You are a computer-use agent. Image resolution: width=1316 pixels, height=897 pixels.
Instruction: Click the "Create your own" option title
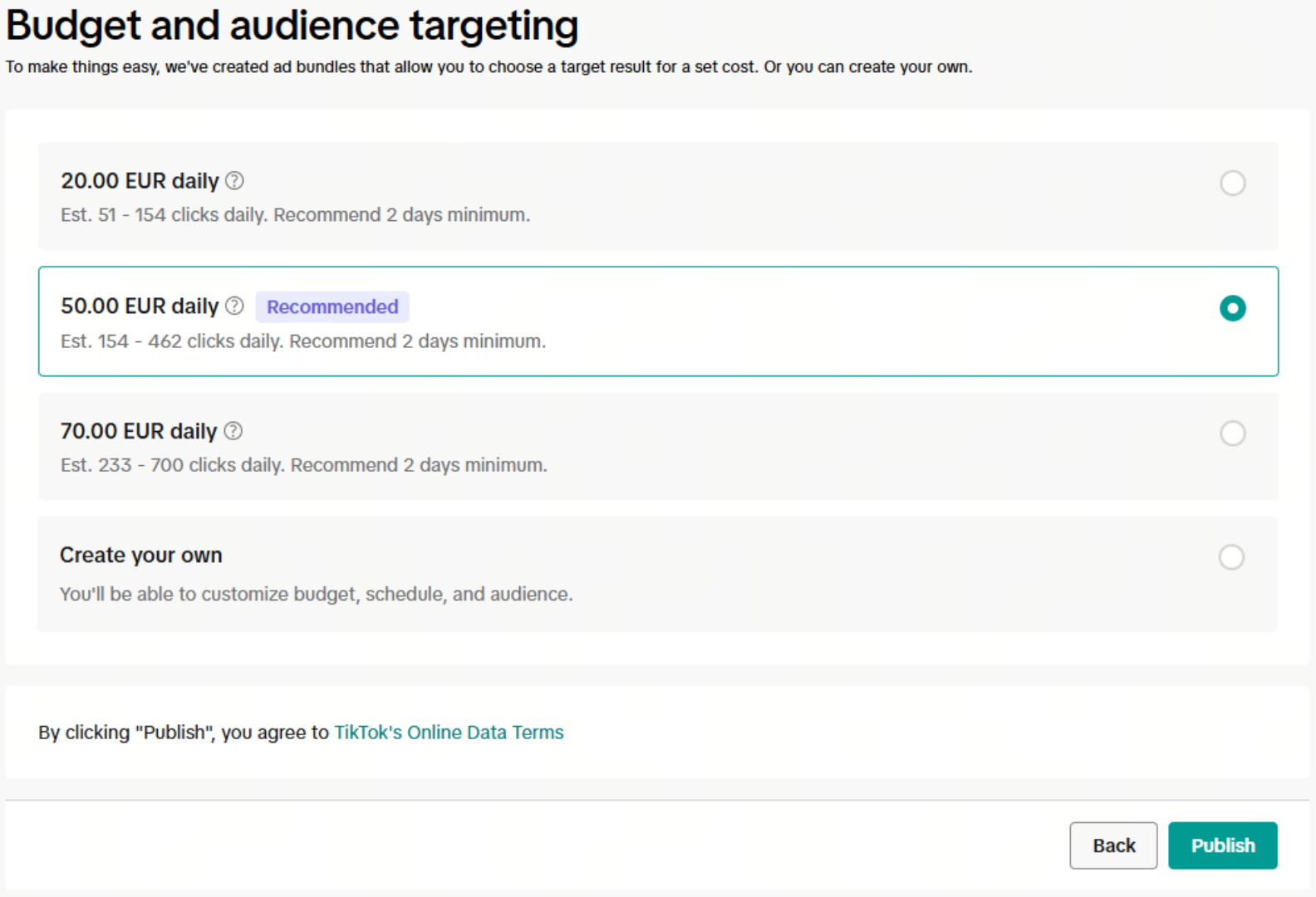141,555
